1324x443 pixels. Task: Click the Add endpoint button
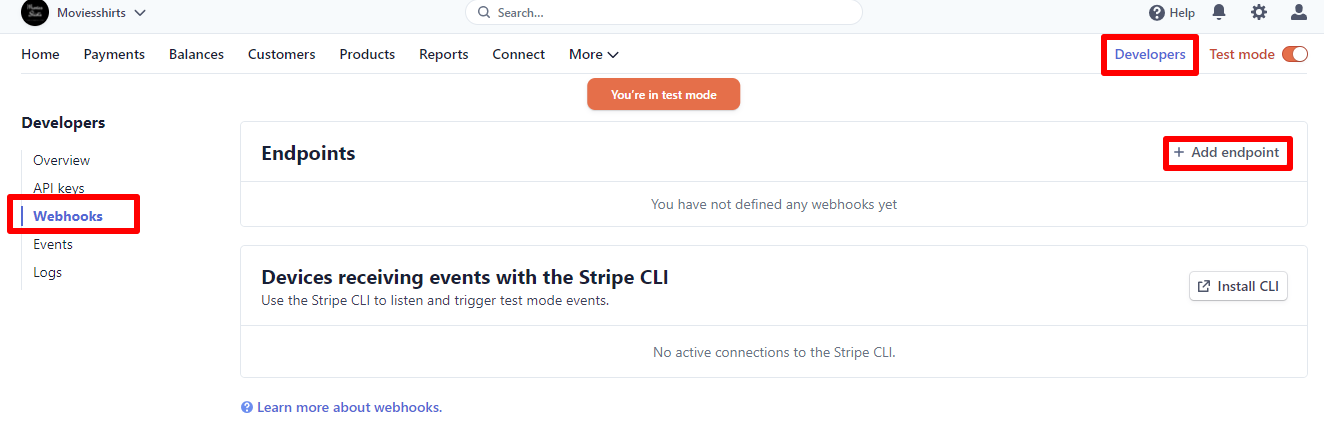tap(1227, 153)
